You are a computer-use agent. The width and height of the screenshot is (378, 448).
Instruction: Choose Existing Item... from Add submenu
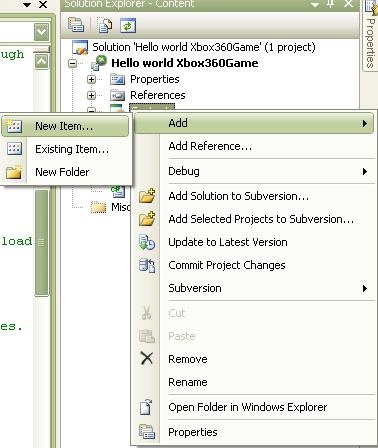[x=66, y=149]
